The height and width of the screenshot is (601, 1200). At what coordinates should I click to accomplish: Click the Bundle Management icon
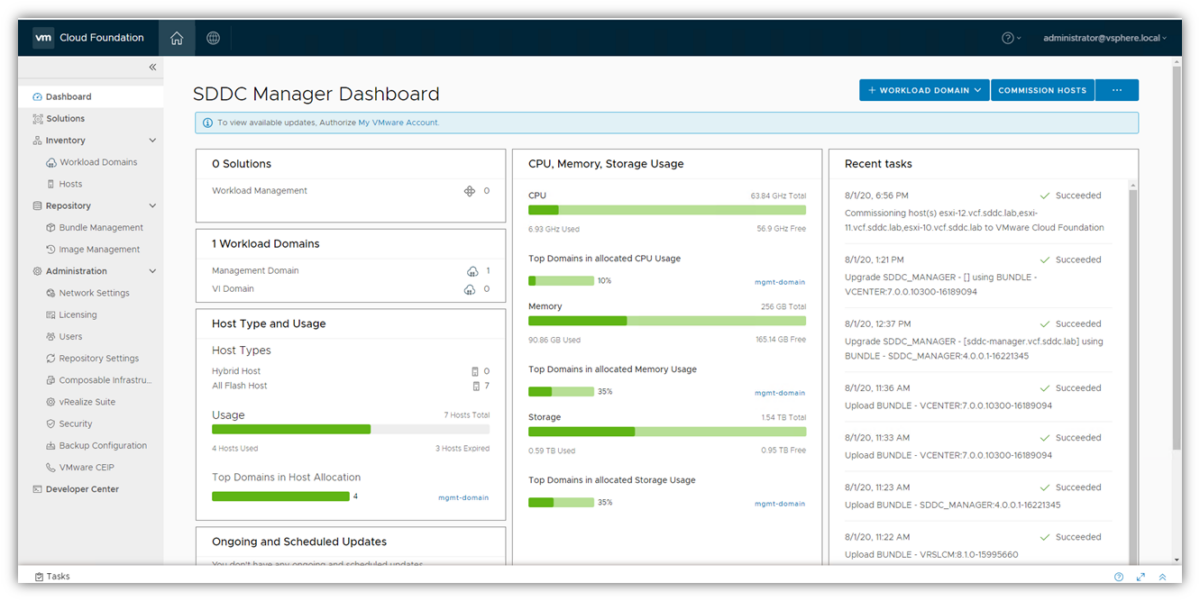tap(51, 228)
